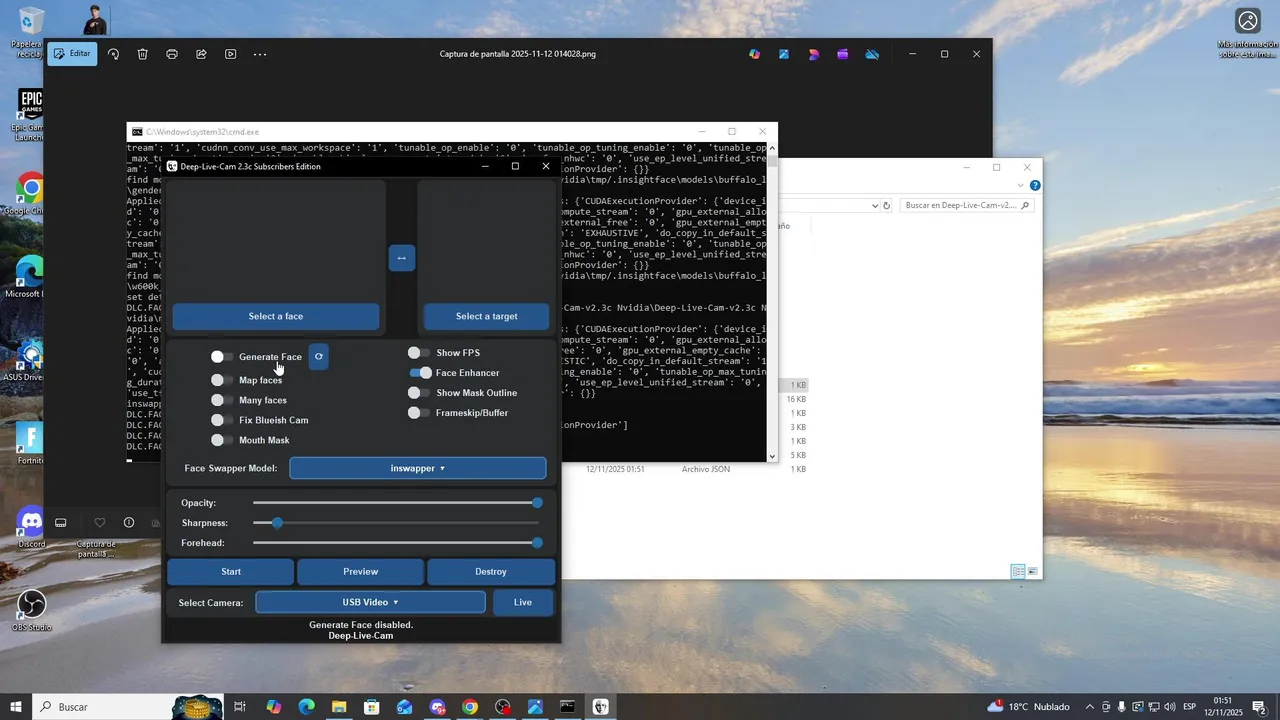
Task: Click Sharpness slider handle
Action: pyautogui.click(x=277, y=523)
